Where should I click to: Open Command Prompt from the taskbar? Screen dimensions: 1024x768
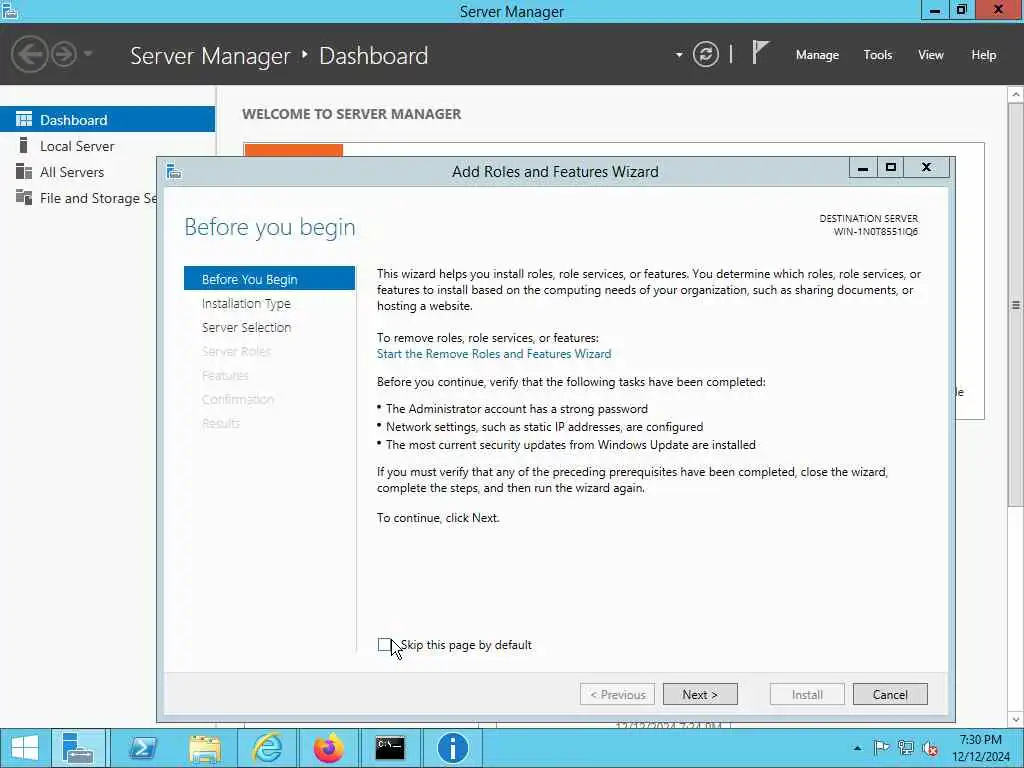pyautogui.click(x=390, y=748)
